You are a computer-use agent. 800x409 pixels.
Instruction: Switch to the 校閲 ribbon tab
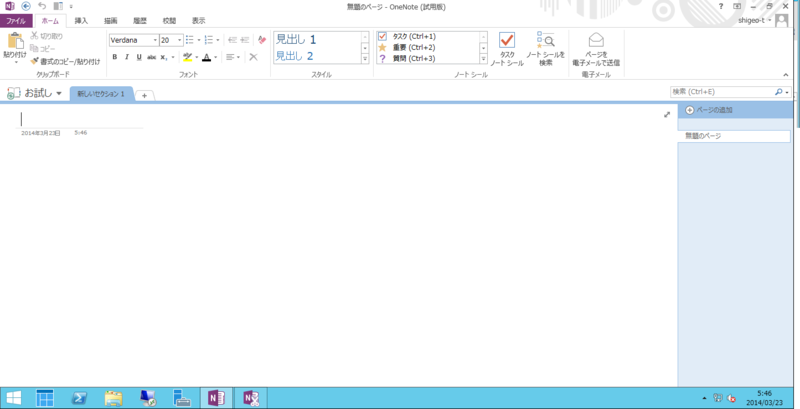169,21
